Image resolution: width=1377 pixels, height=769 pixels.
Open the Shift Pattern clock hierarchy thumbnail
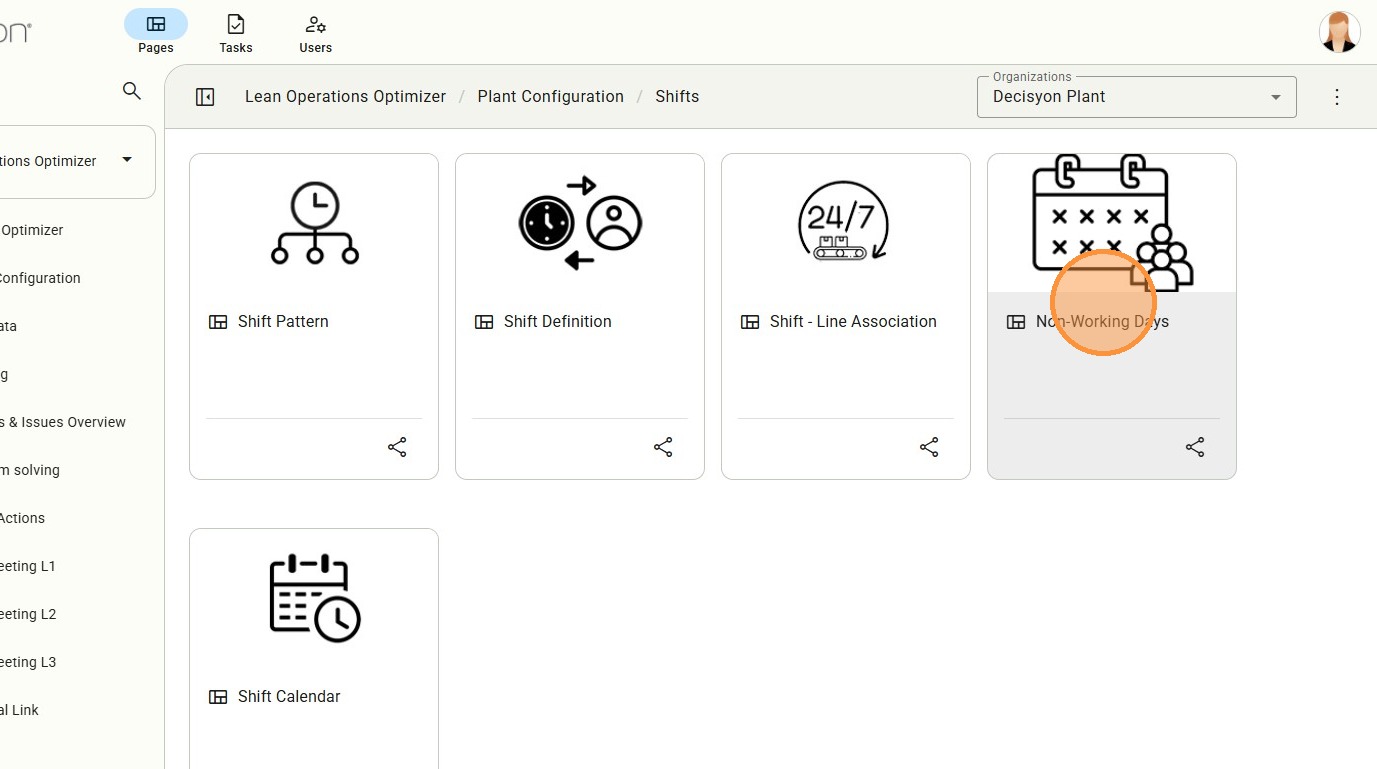(x=314, y=224)
